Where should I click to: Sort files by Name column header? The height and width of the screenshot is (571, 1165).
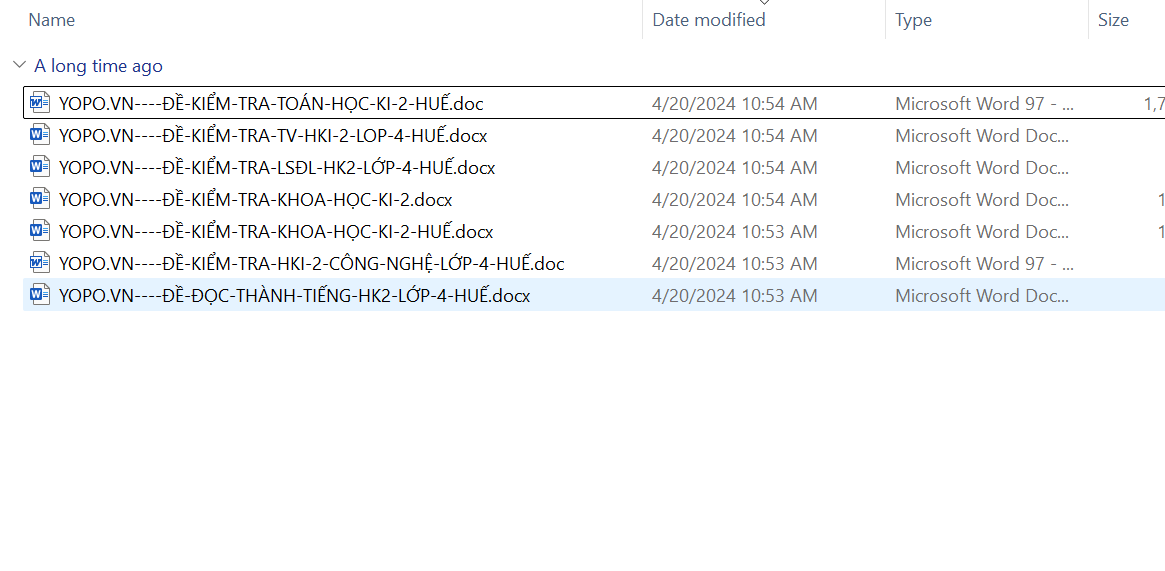(52, 20)
